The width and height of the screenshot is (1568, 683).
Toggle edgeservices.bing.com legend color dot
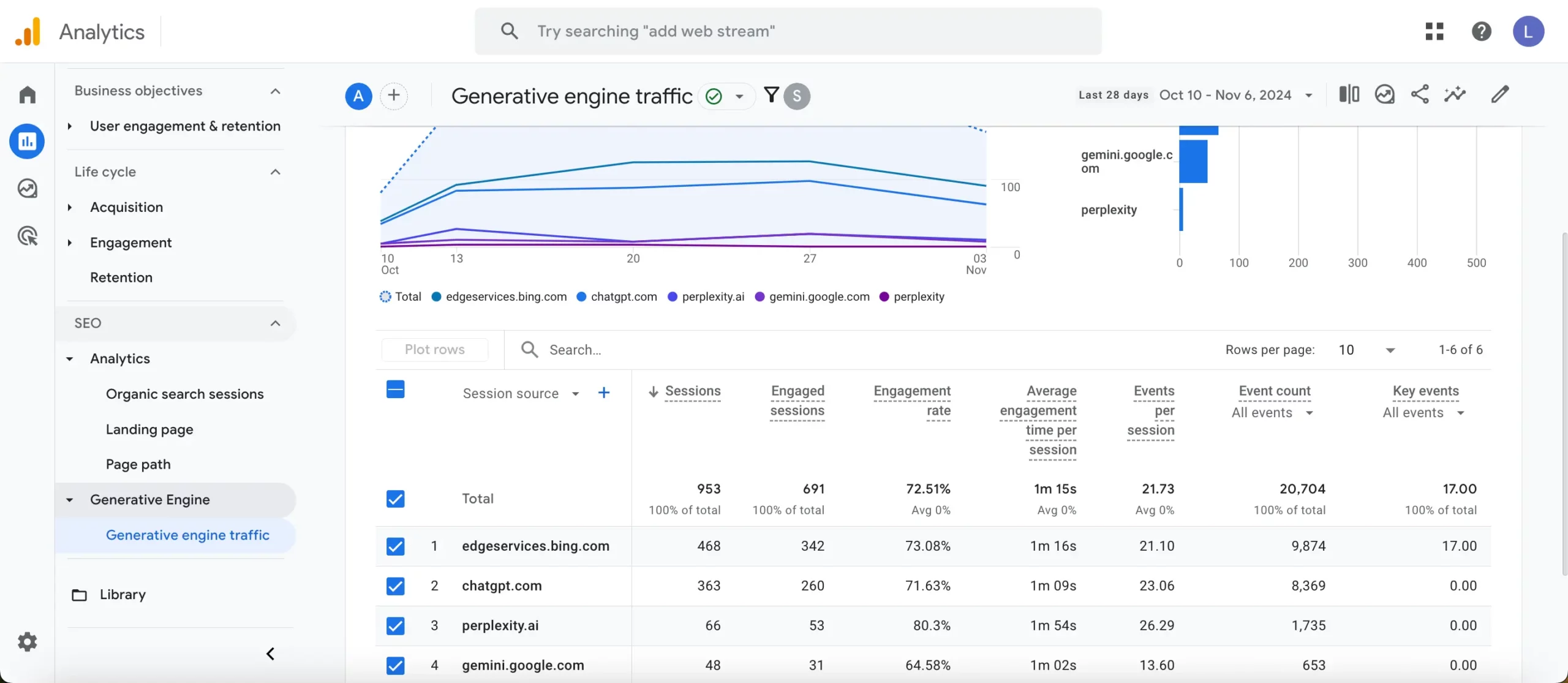click(436, 297)
